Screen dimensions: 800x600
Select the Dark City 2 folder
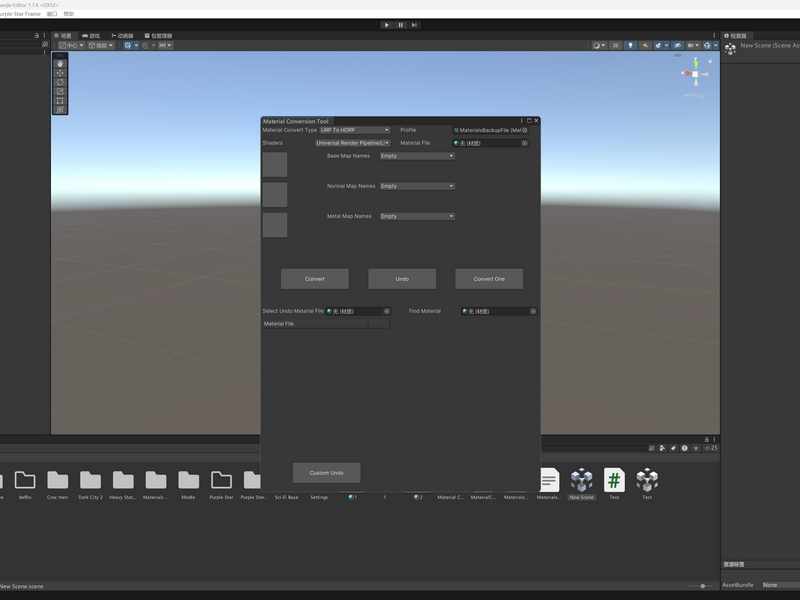coord(90,485)
